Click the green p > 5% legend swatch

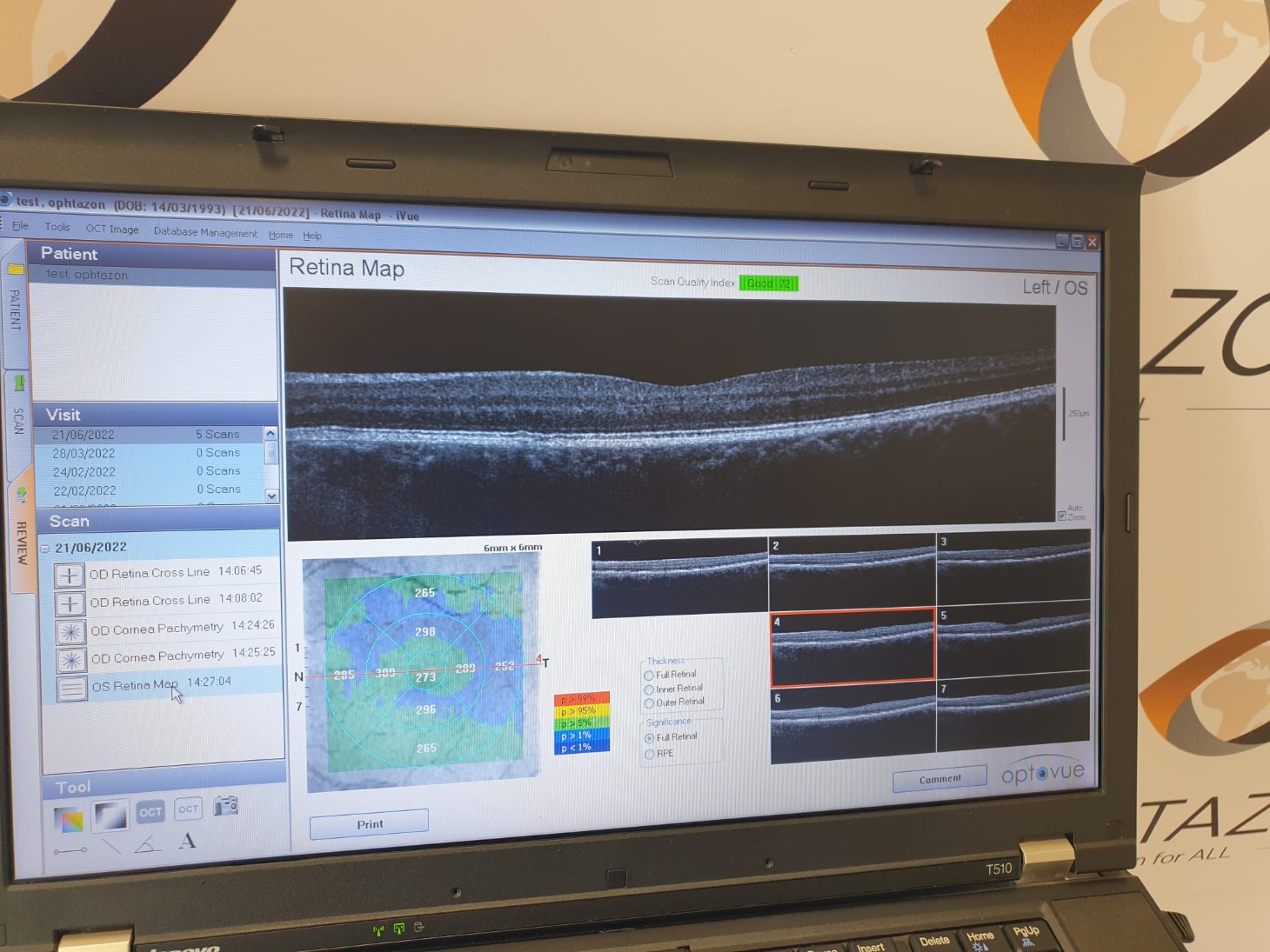tap(581, 723)
